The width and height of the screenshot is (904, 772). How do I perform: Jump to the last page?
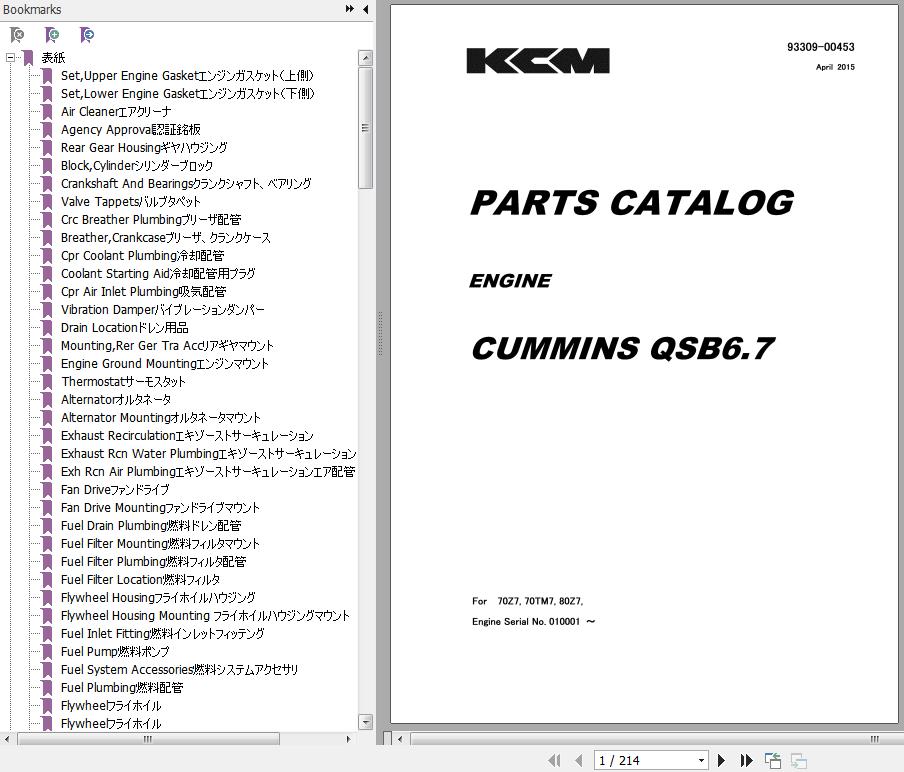tap(746, 760)
